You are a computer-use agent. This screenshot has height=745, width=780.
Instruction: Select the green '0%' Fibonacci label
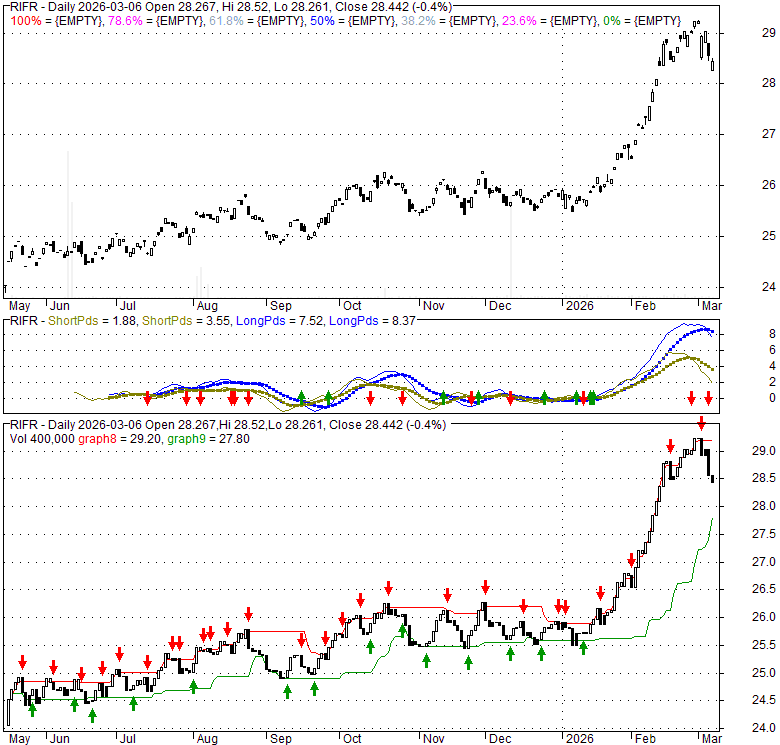[611, 21]
